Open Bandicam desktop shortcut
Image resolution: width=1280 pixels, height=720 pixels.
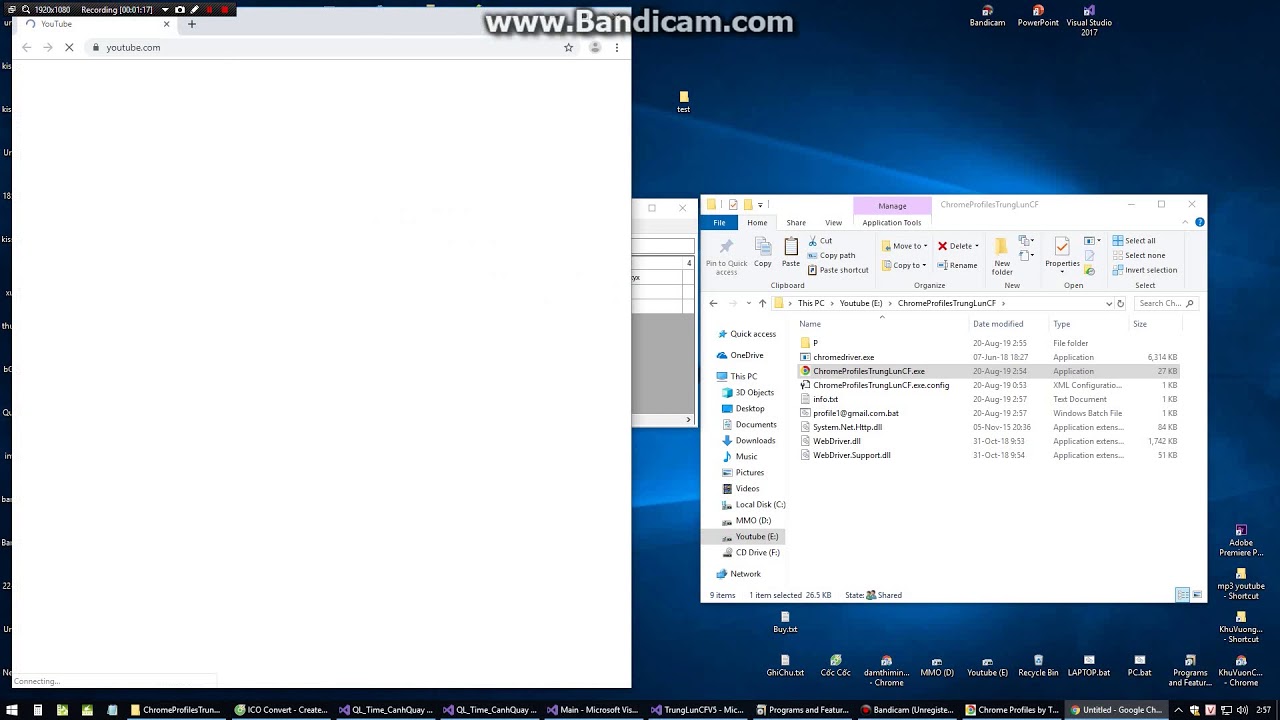(x=987, y=16)
